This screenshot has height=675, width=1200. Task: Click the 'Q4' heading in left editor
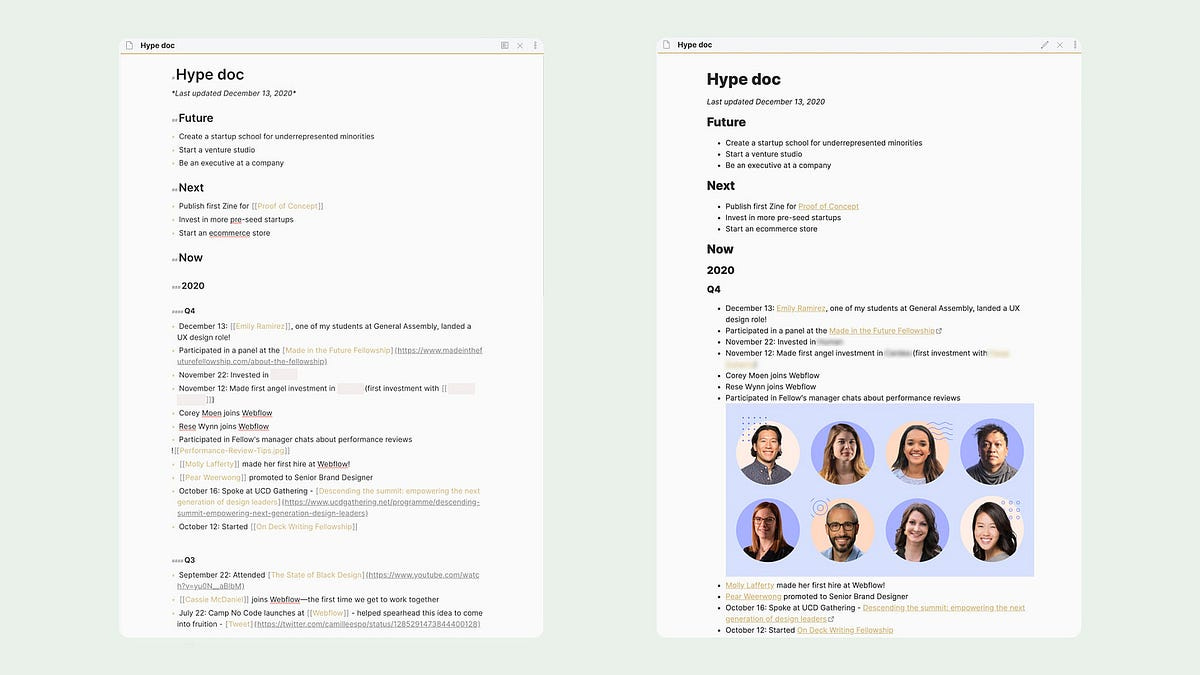tap(190, 311)
